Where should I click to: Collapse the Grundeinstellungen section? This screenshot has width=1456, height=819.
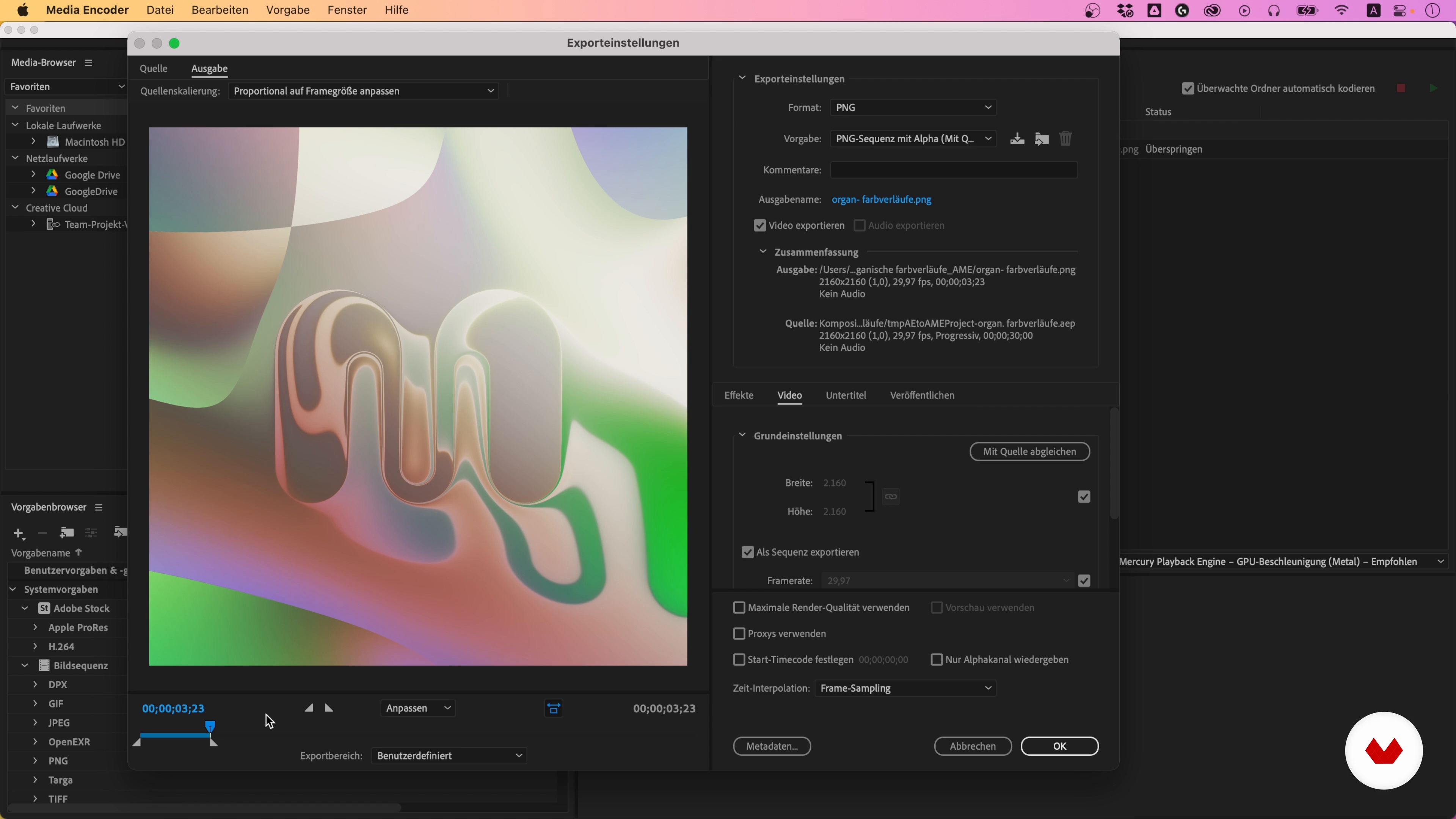(x=742, y=435)
